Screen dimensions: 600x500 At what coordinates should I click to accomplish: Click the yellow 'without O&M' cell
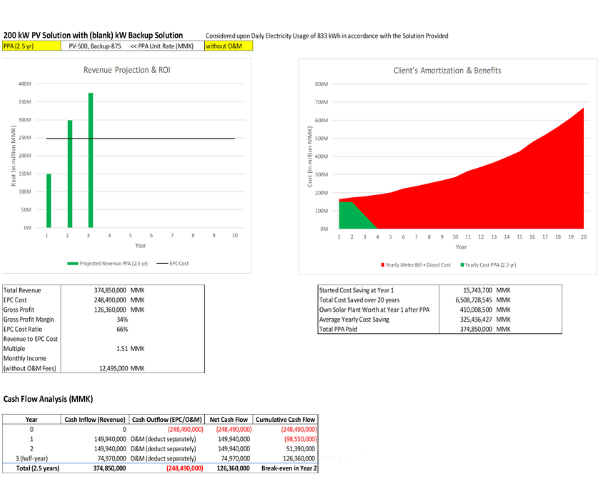pos(228,46)
